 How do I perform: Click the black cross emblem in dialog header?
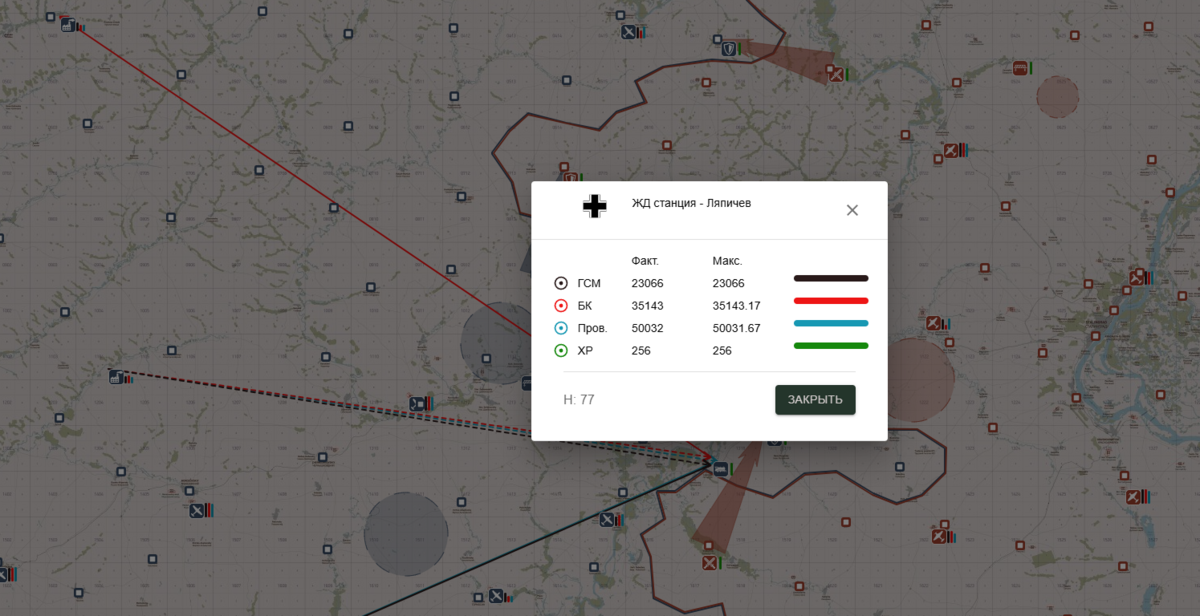pos(595,206)
